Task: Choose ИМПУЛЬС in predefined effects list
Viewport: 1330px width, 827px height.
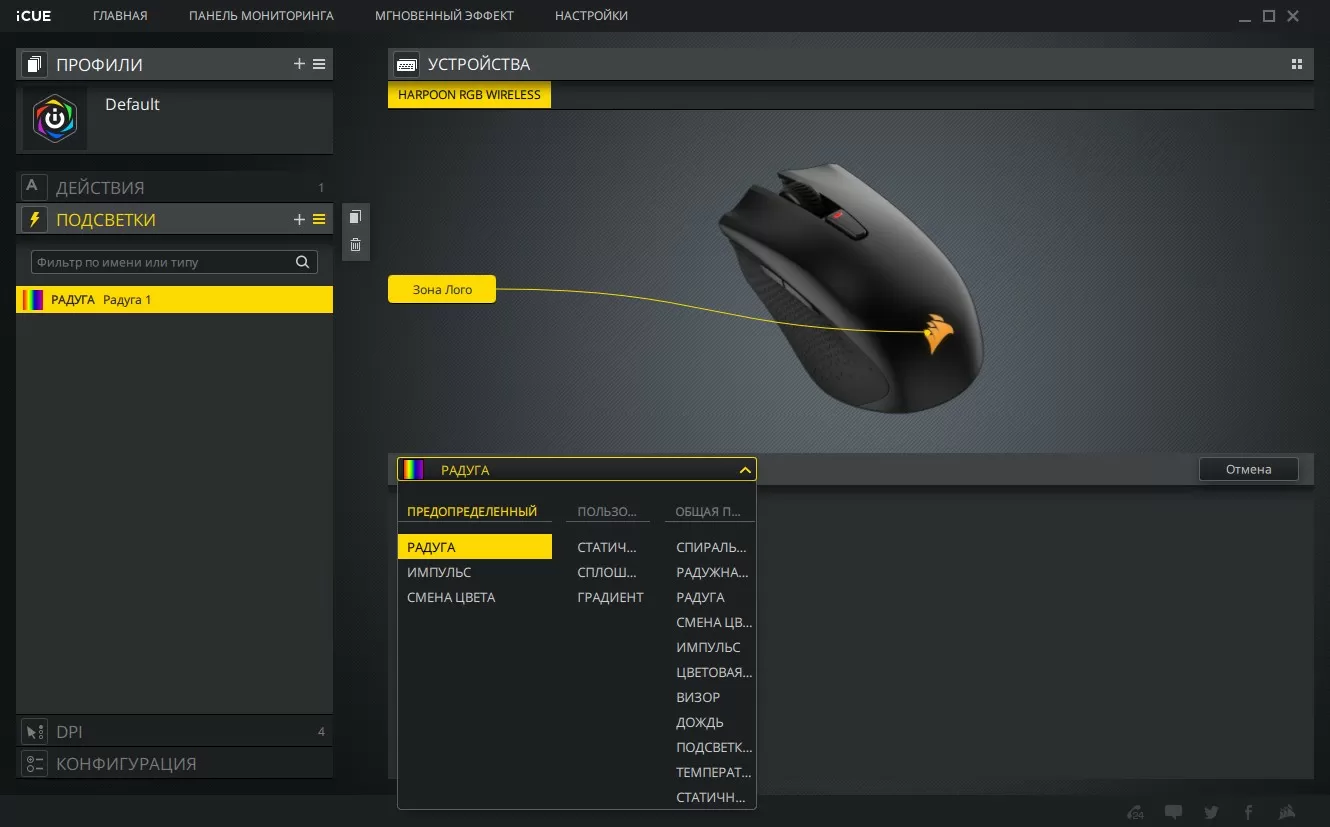Action: click(439, 572)
